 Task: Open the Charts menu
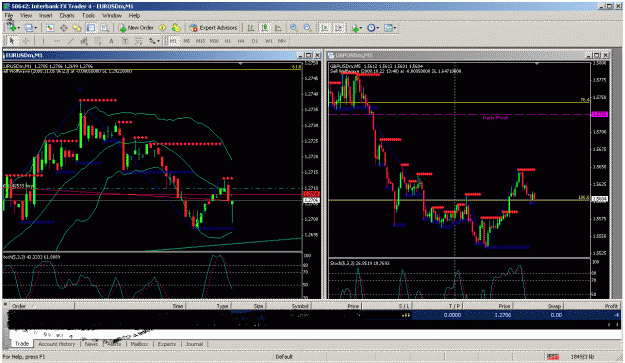(67, 16)
